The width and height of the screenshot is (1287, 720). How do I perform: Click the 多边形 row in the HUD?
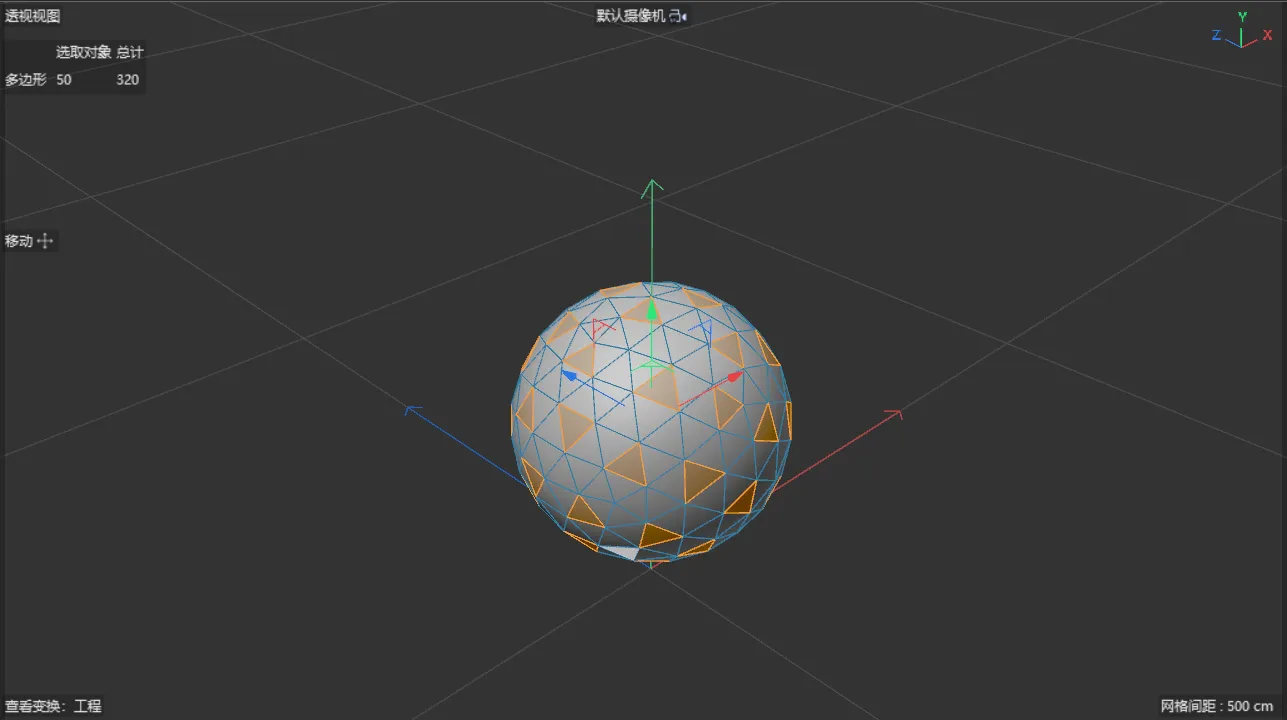73,79
